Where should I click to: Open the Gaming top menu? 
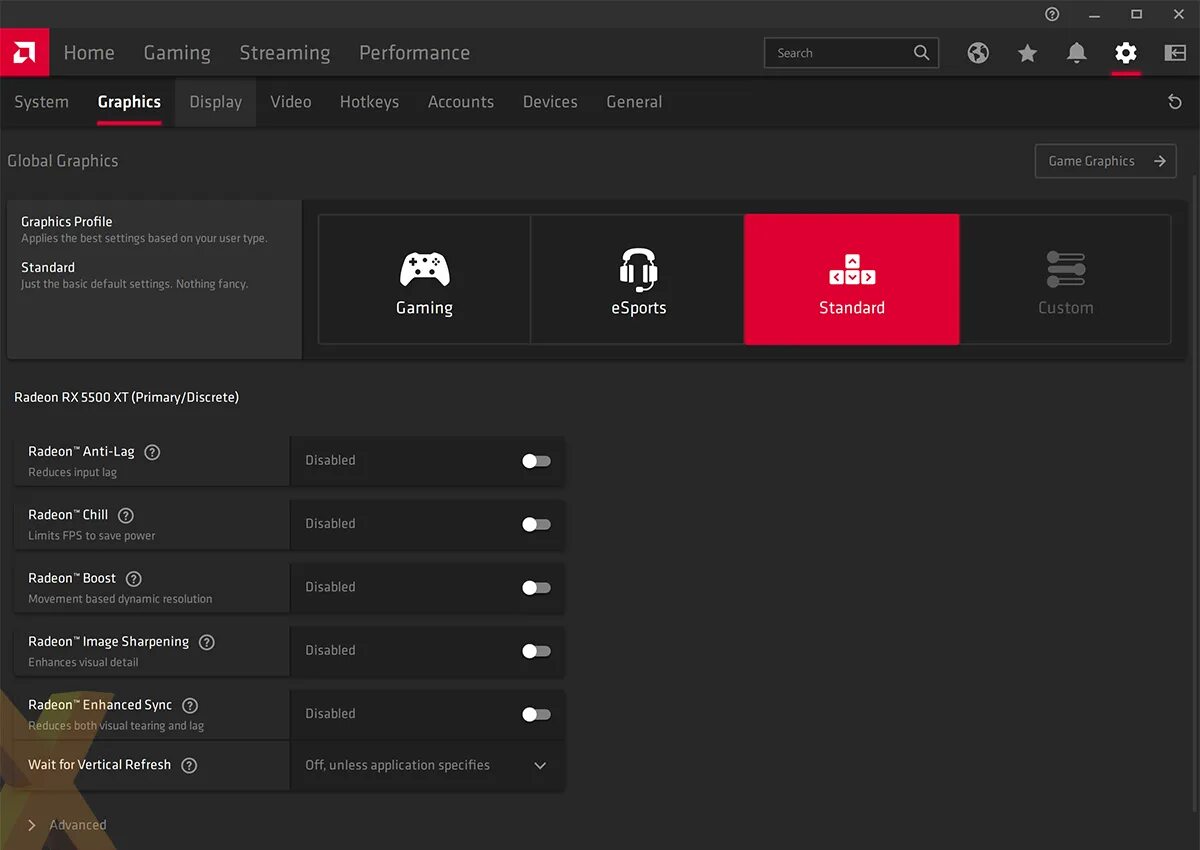click(177, 53)
